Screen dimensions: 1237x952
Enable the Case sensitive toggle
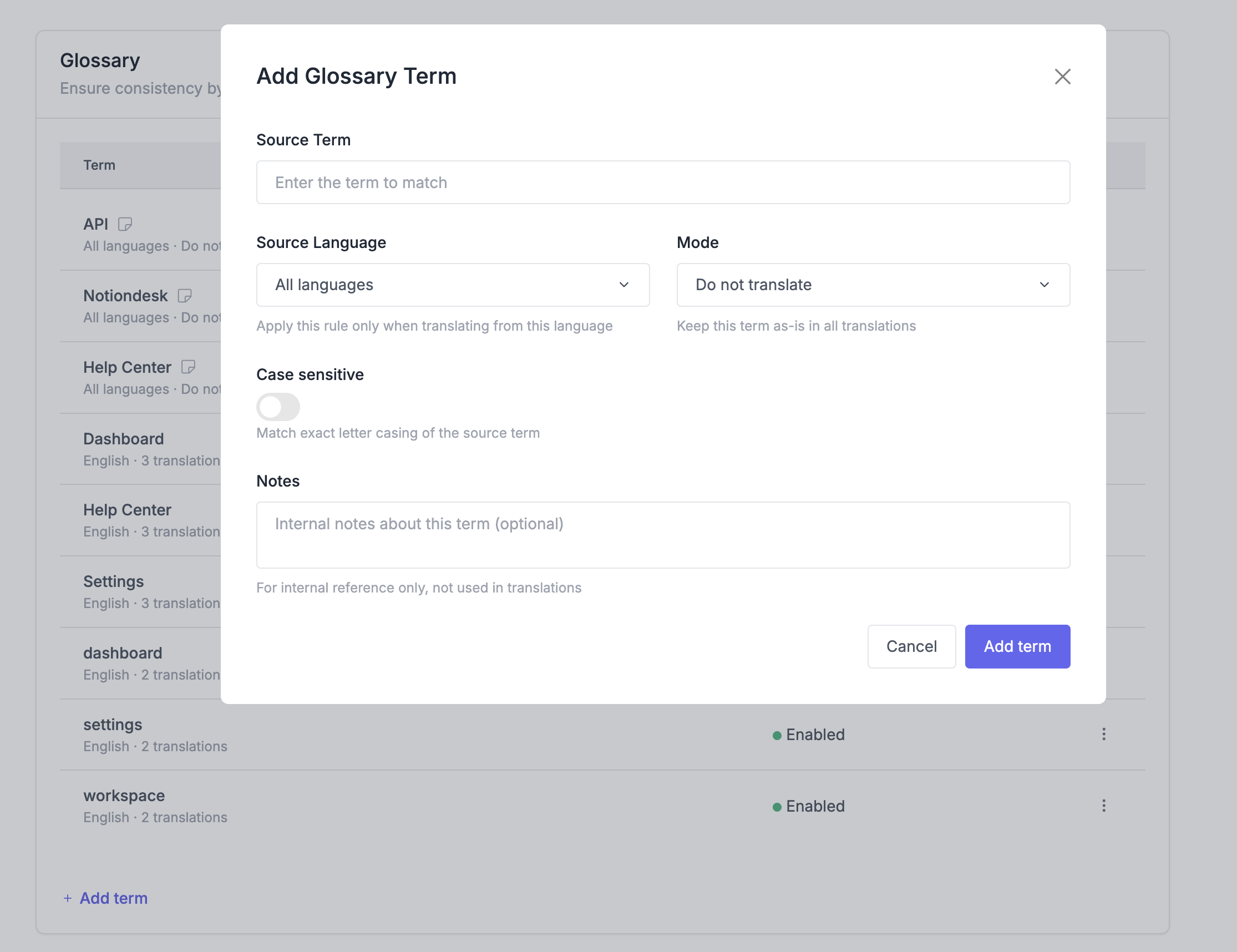tap(277, 407)
